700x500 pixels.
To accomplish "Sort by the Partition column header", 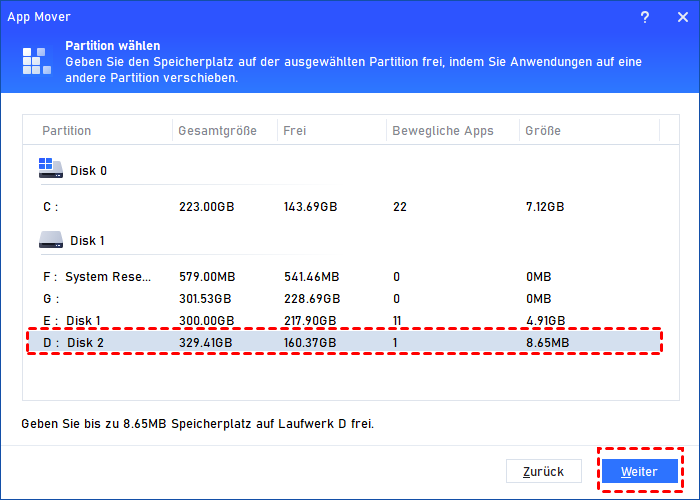I will coord(67,131).
